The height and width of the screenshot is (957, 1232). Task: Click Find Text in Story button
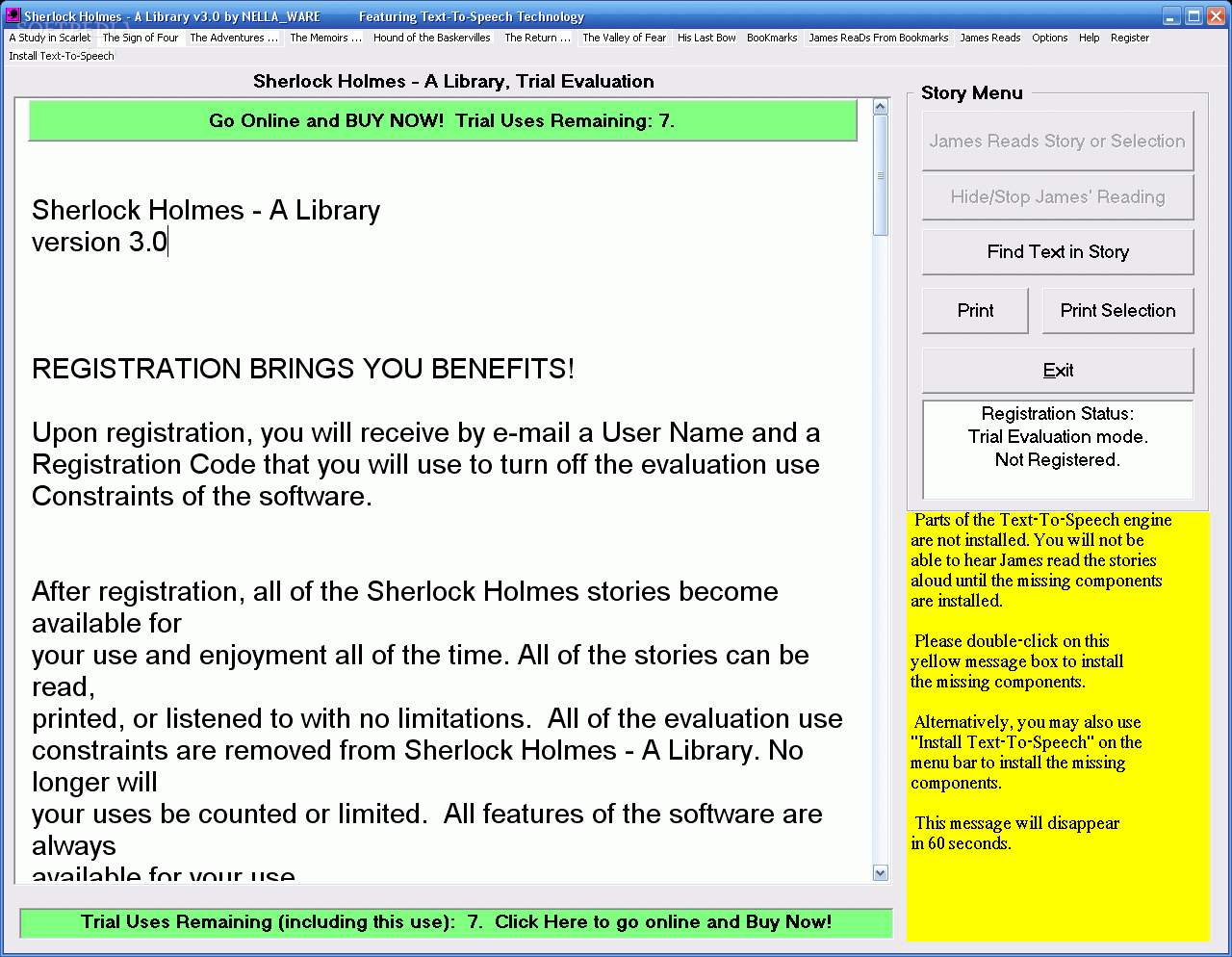point(1058,251)
